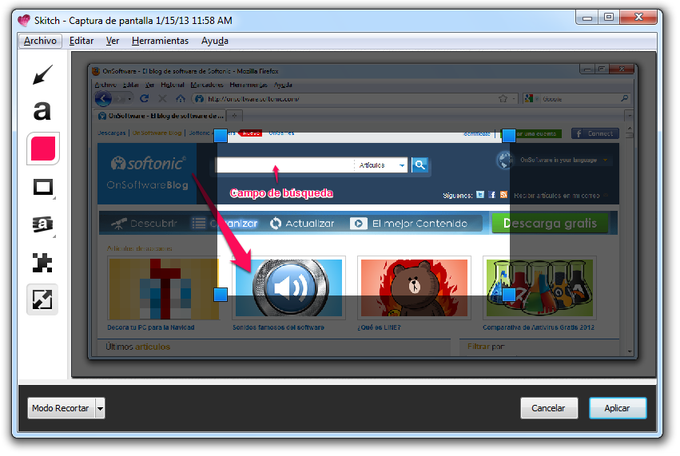Click El mejor Contenido tab
The image size is (680, 456).
(x=409, y=223)
